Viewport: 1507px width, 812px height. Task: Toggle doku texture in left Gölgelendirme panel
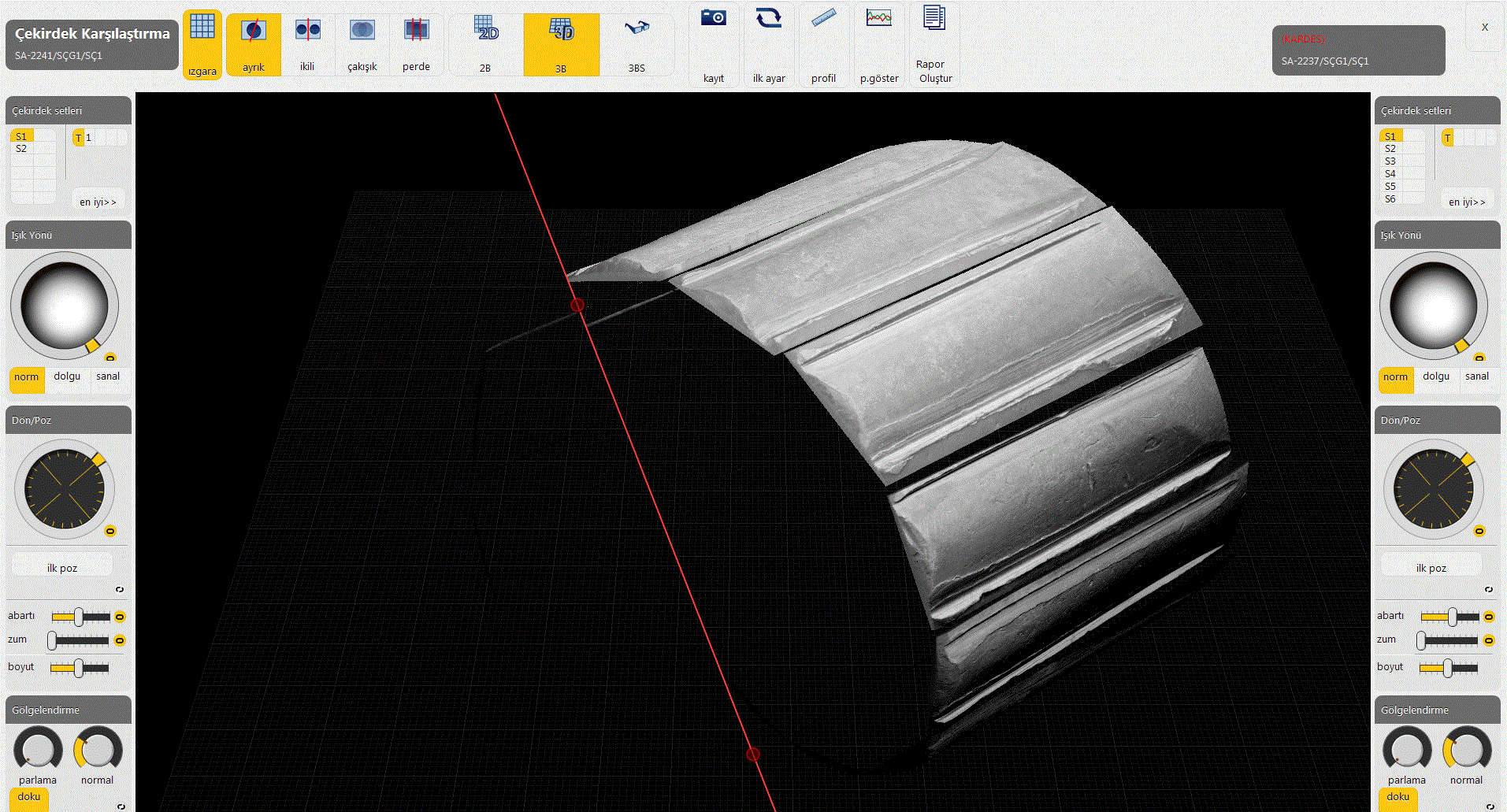[29, 797]
